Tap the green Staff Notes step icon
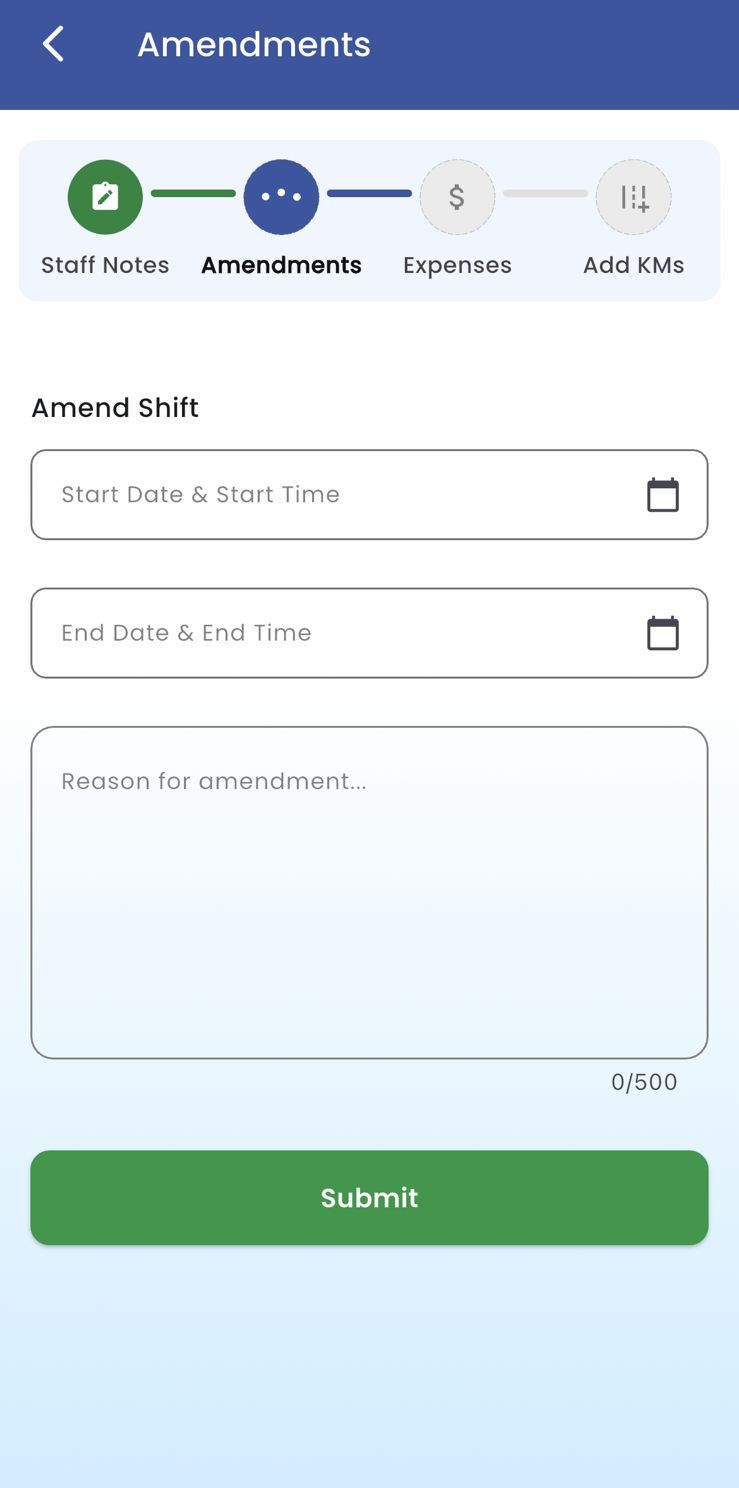This screenshot has height=1488, width=739. (105, 197)
